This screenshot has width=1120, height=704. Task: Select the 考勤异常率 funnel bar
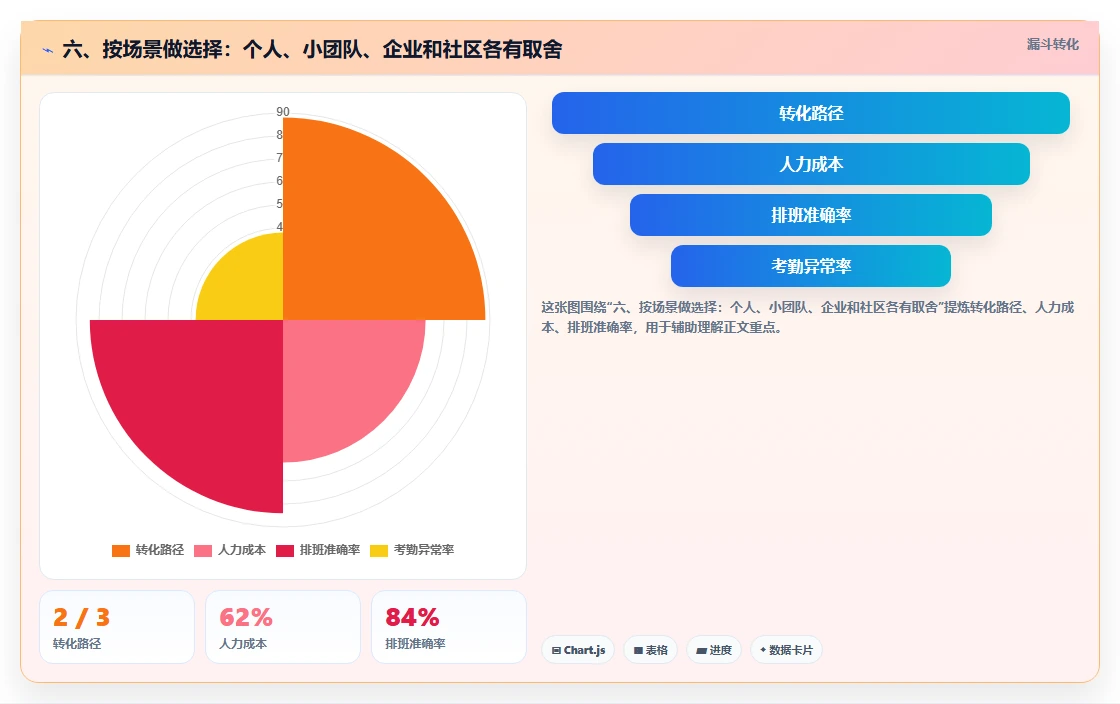click(x=811, y=266)
